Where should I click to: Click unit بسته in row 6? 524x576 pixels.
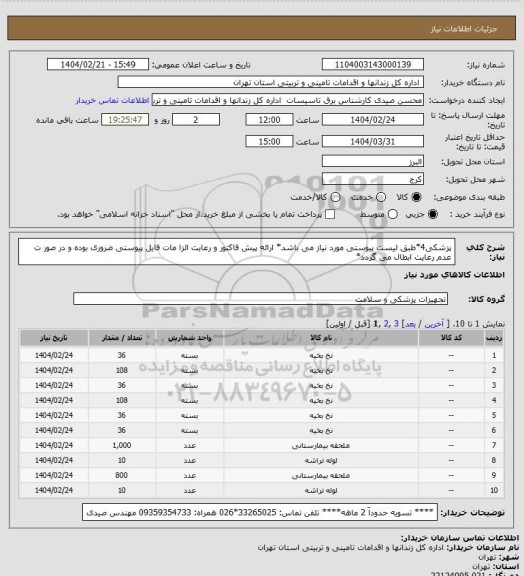[190, 431]
